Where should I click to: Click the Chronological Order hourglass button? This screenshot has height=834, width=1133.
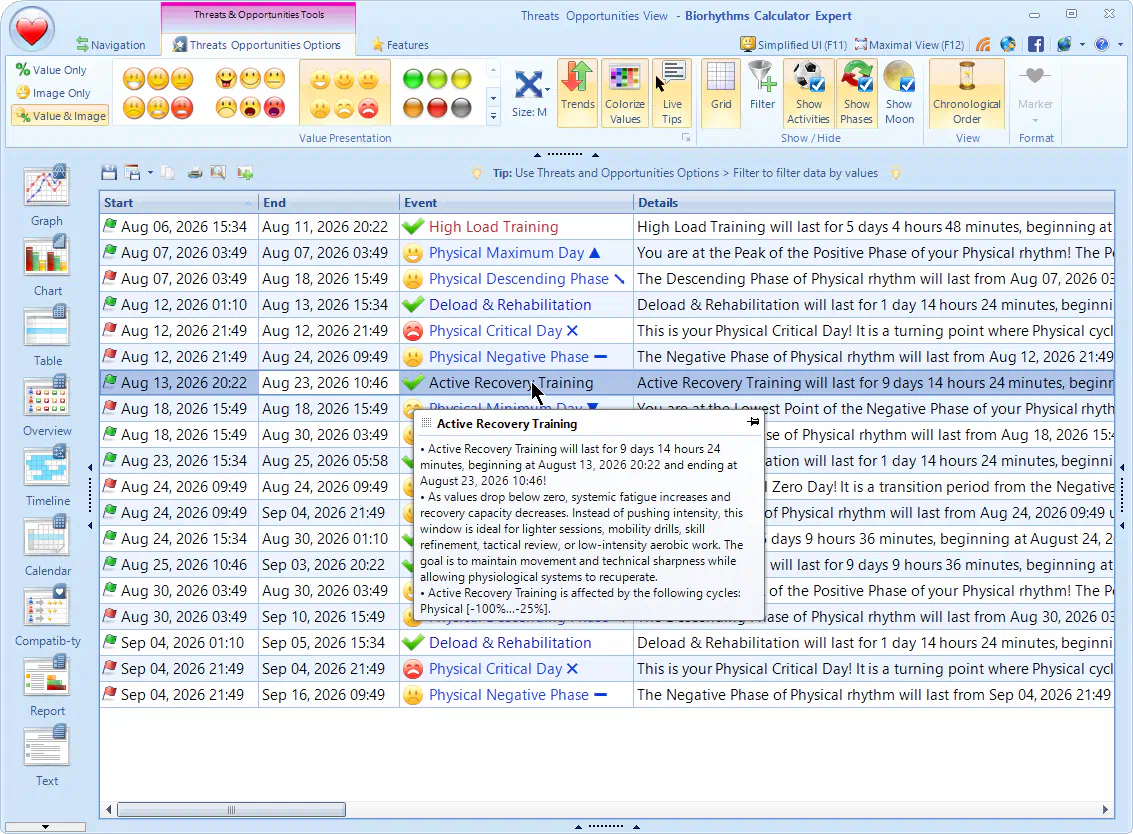[966, 93]
